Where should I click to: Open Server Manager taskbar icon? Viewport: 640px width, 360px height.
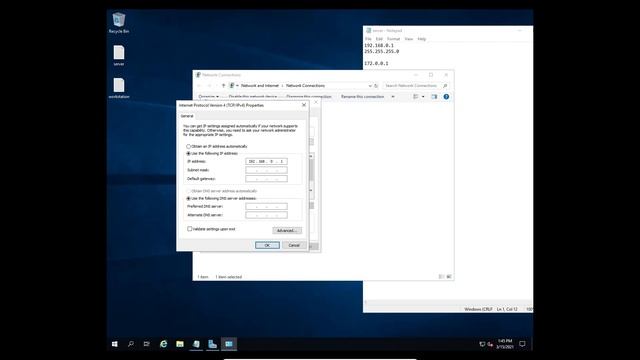[212, 344]
